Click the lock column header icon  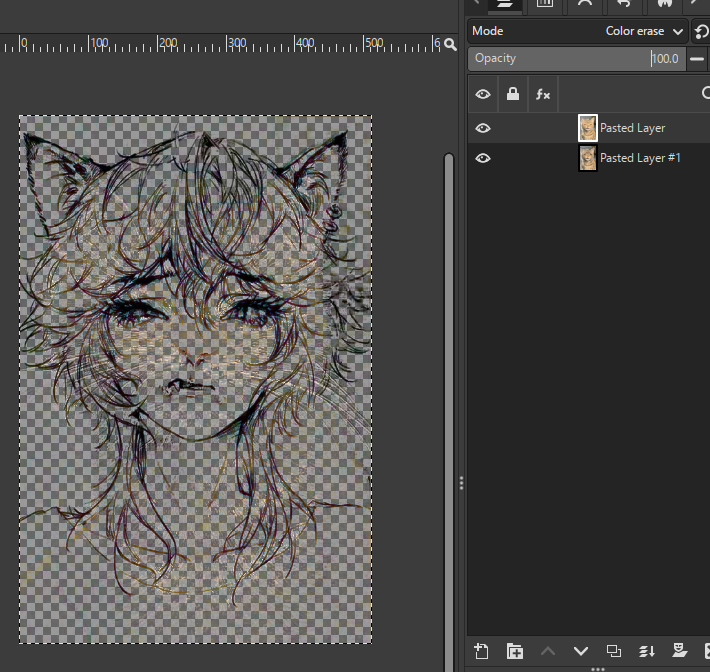pyautogui.click(x=513, y=94)
